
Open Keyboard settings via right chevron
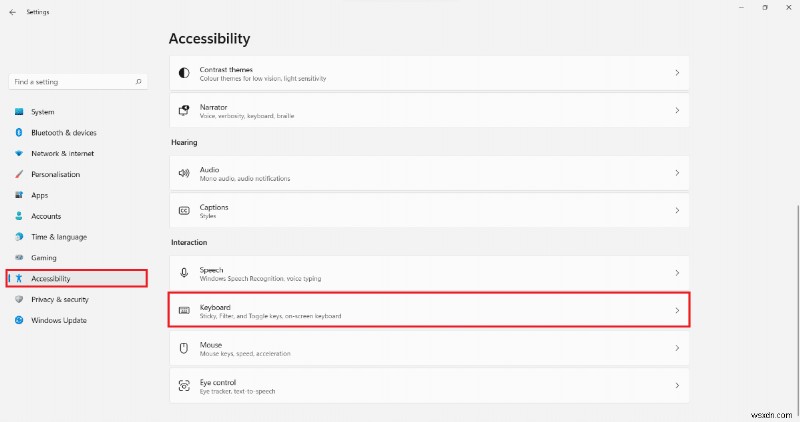pos(677,311)
